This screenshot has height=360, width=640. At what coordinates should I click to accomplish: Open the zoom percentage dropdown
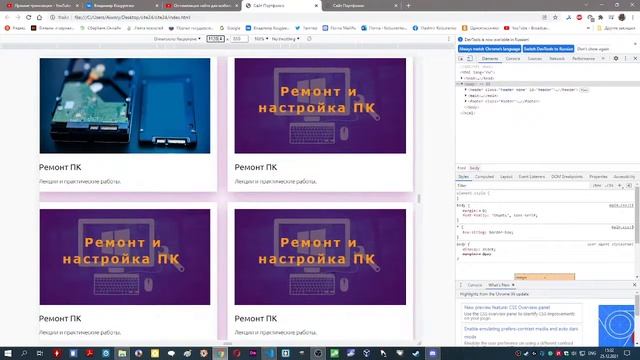261,39
